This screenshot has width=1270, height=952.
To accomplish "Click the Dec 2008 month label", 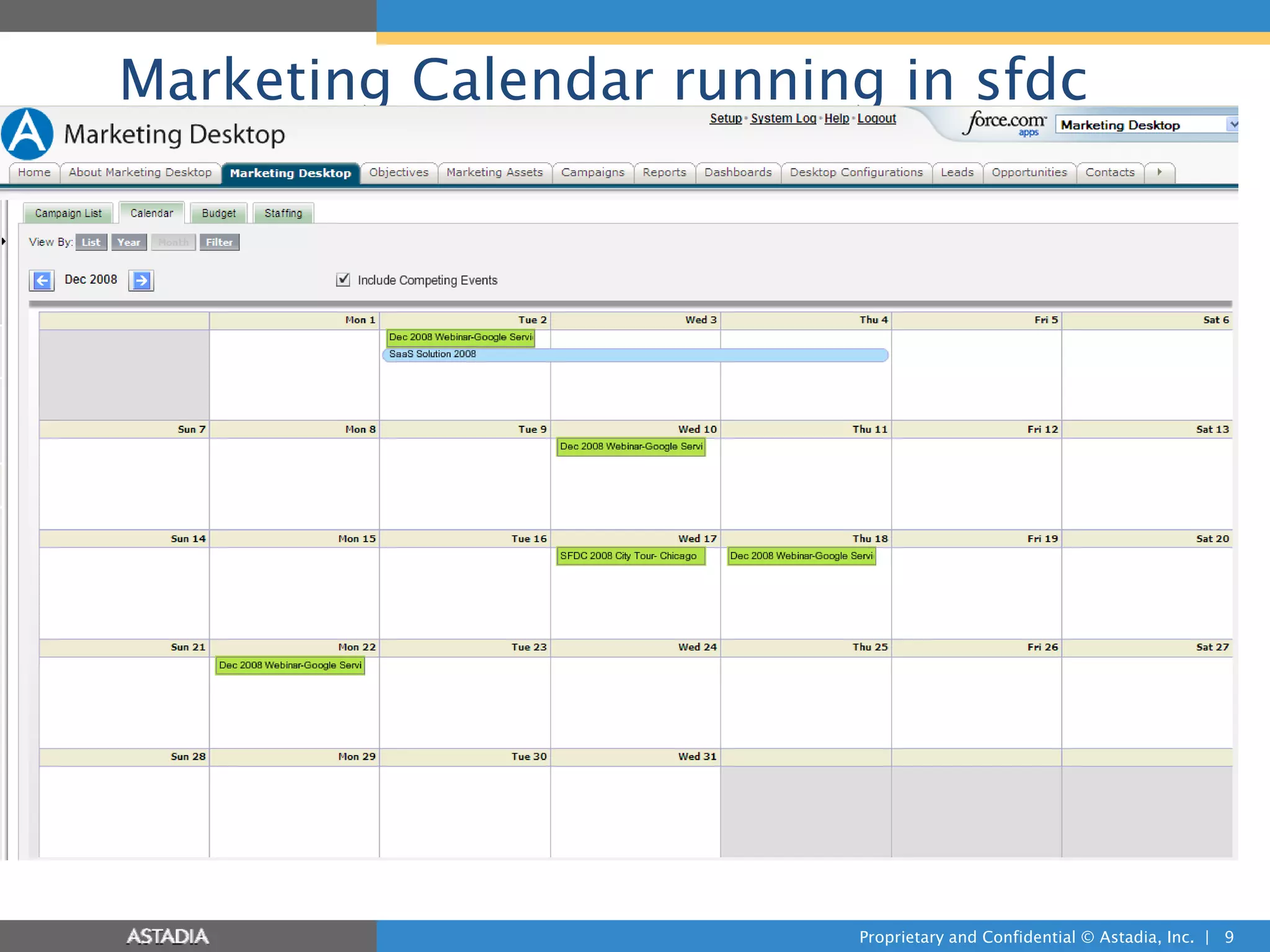I will click(x=91, y=280).
